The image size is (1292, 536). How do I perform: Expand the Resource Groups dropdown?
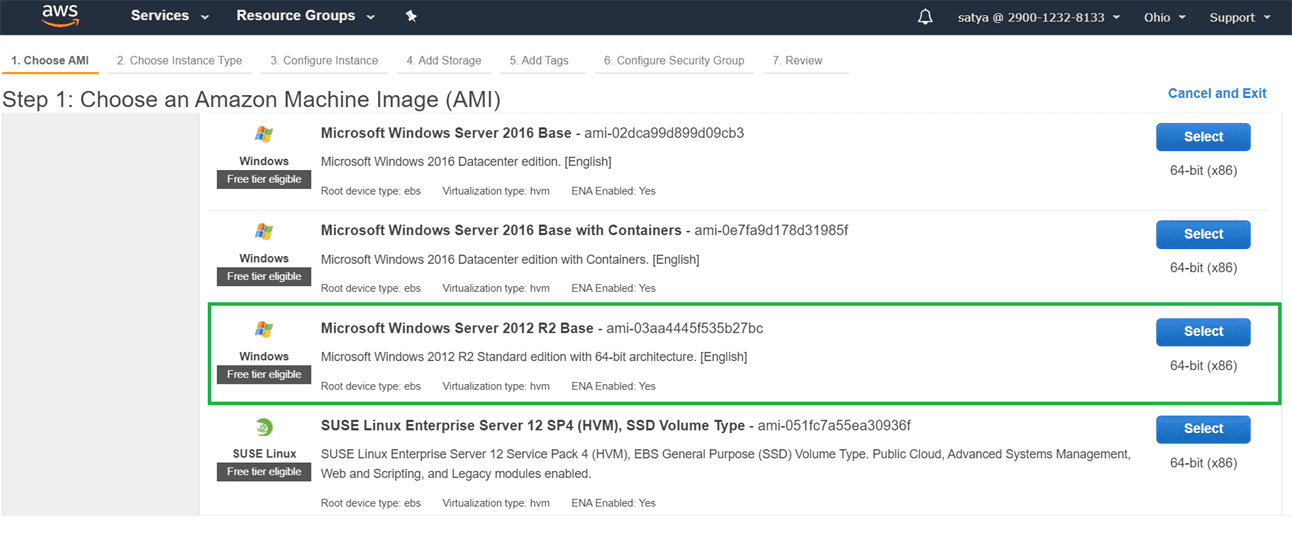click(x=305, y=16)
